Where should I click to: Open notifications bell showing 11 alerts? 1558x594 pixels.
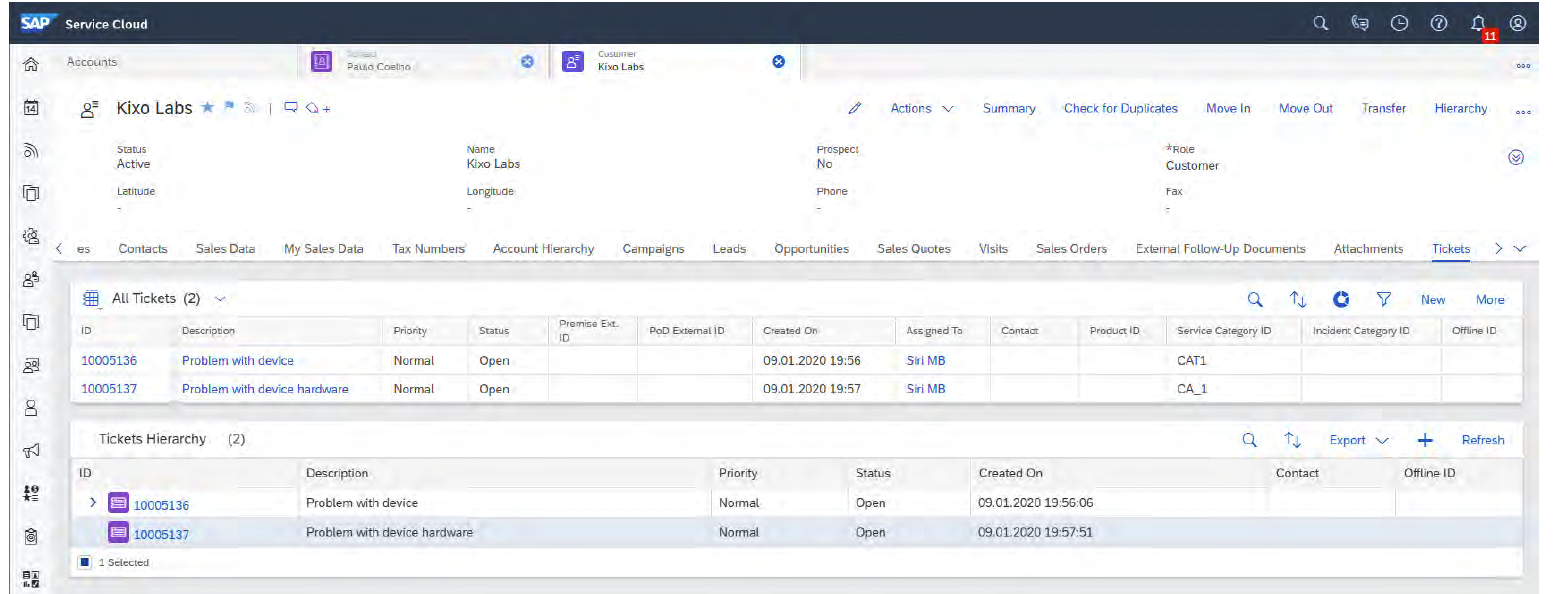pos(1478,22)
